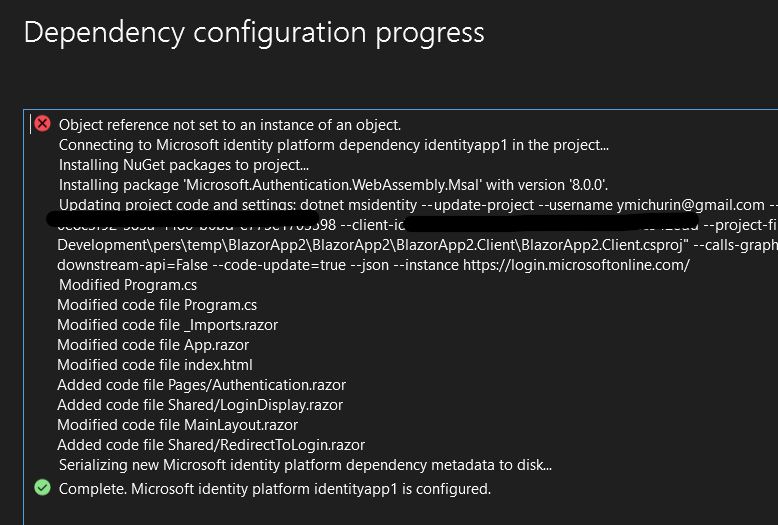Select the 'Serializing new Microsoft identity' metadata line

[305, 464]
